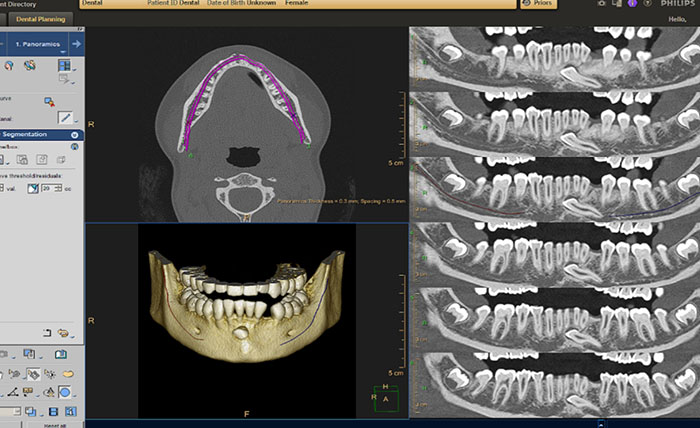Open the save-to-film dropdown arrow
This screenshot has width=700, height=428.
39,357
